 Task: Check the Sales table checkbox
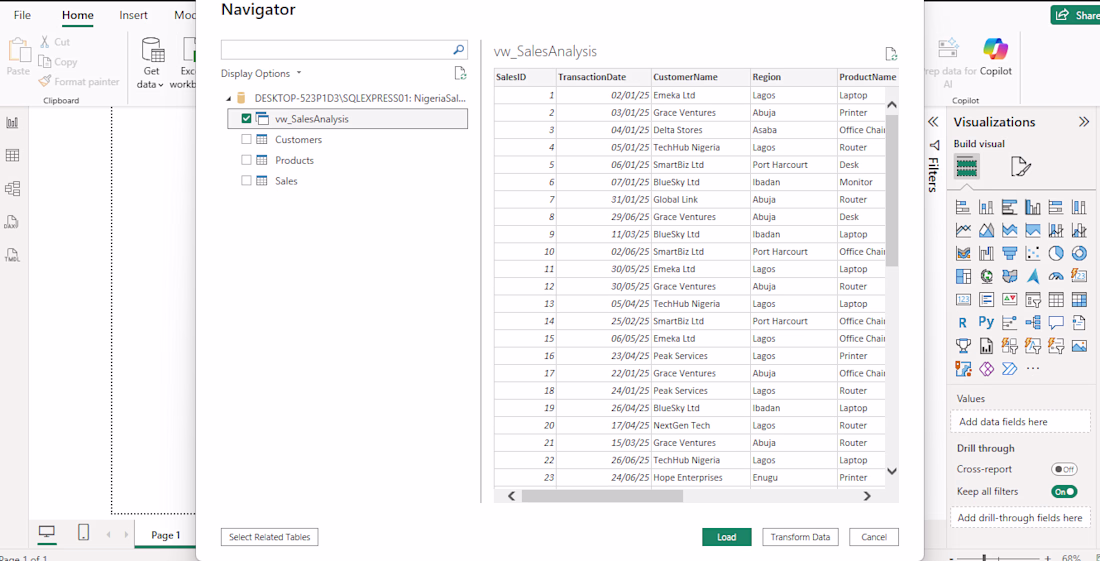(246, 180)
